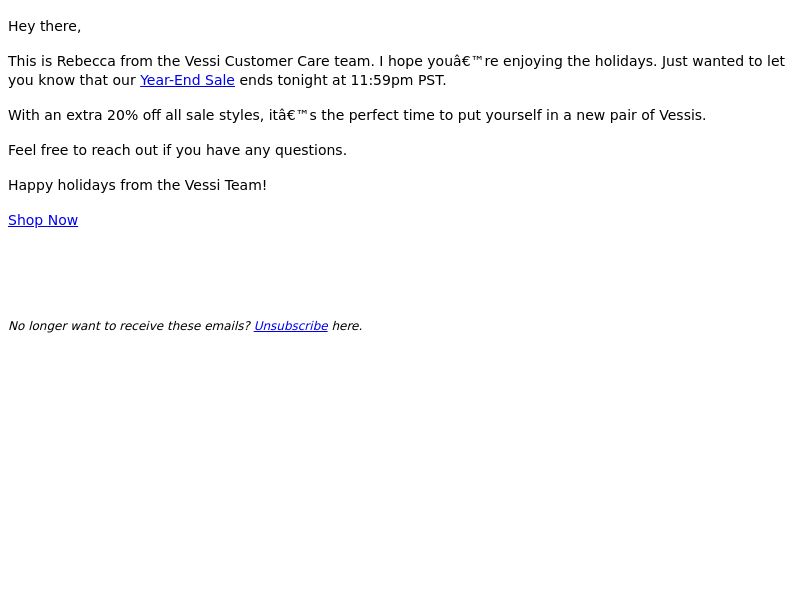Click the 'Hey there,' greeting text

click(x=44, y=26)
